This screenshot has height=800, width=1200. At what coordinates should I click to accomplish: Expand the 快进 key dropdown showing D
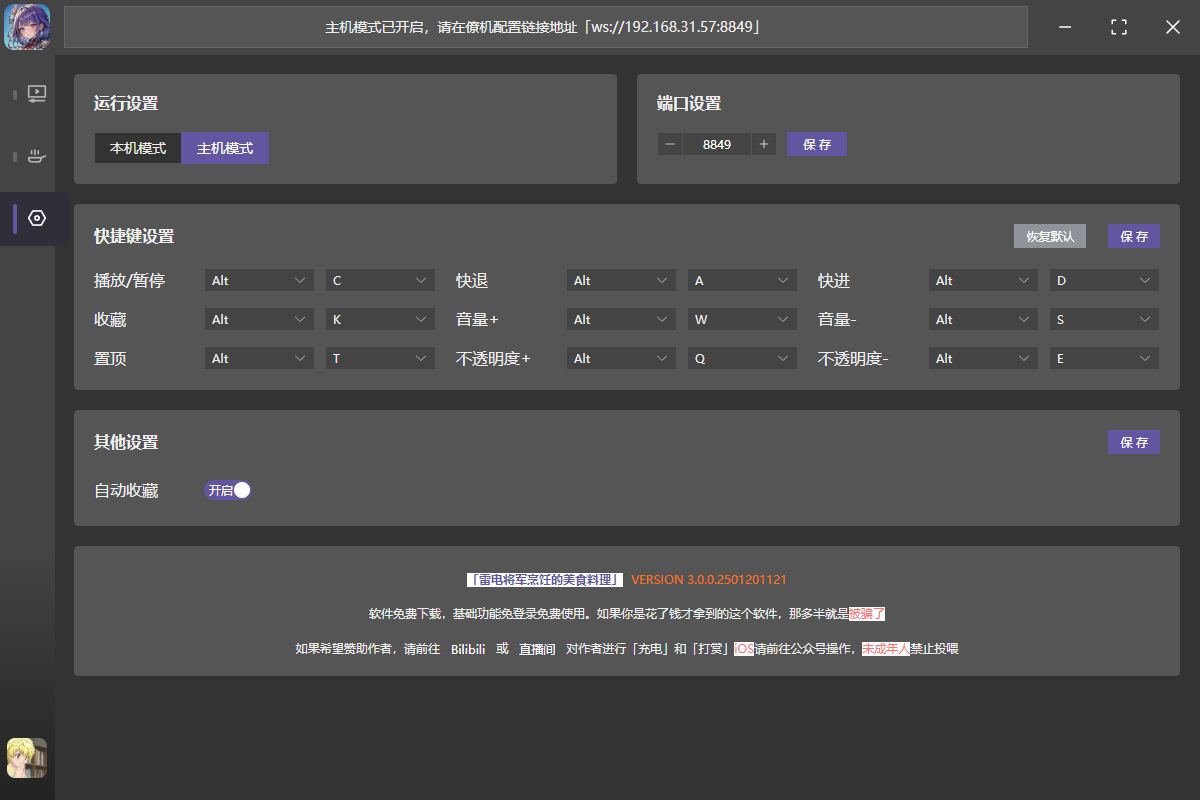coord(1104,281)
